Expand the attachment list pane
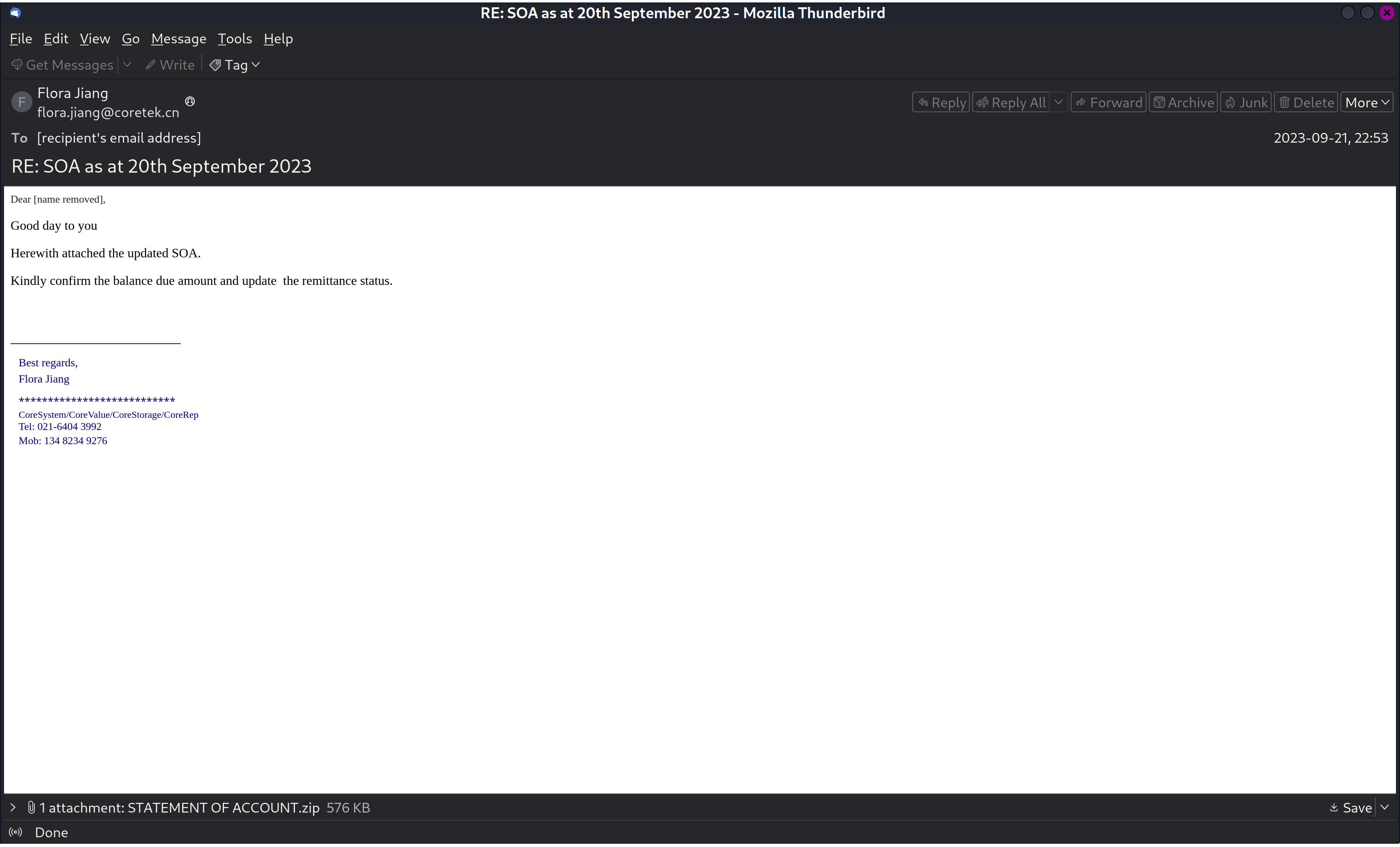The image size is (1400, 847). [13, 807]
